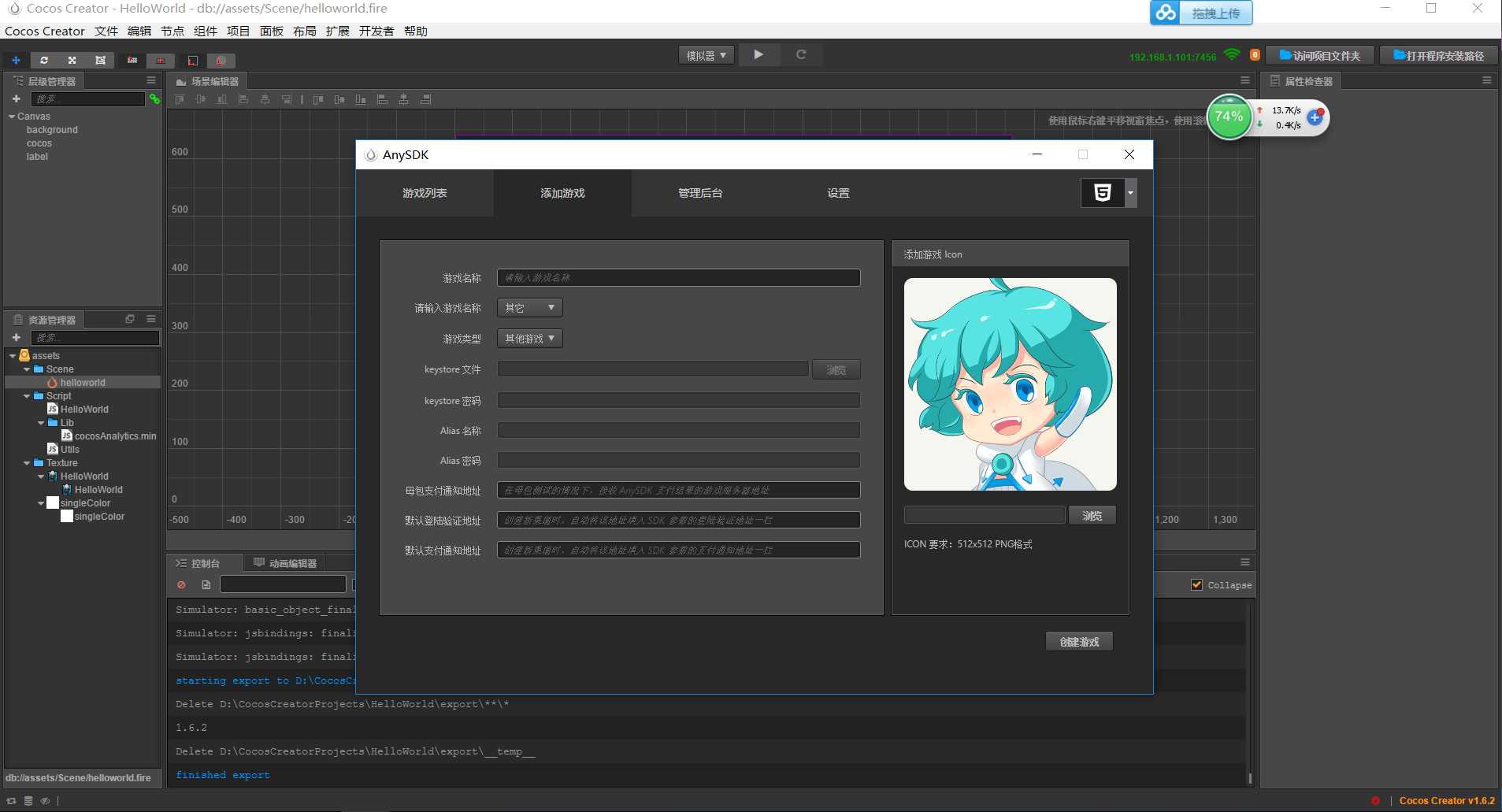Collapse the assets root folder
This screenshot has width=1502, height=812.
click(x=12, y=356)
